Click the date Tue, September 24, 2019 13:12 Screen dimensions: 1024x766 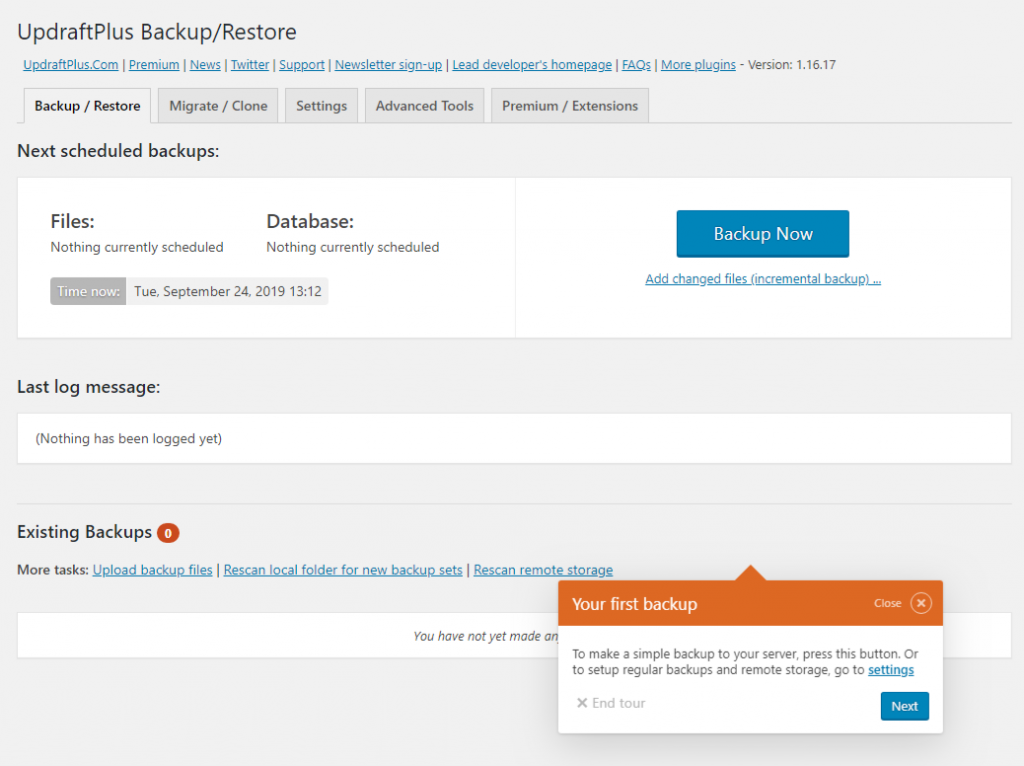point(228,291)
